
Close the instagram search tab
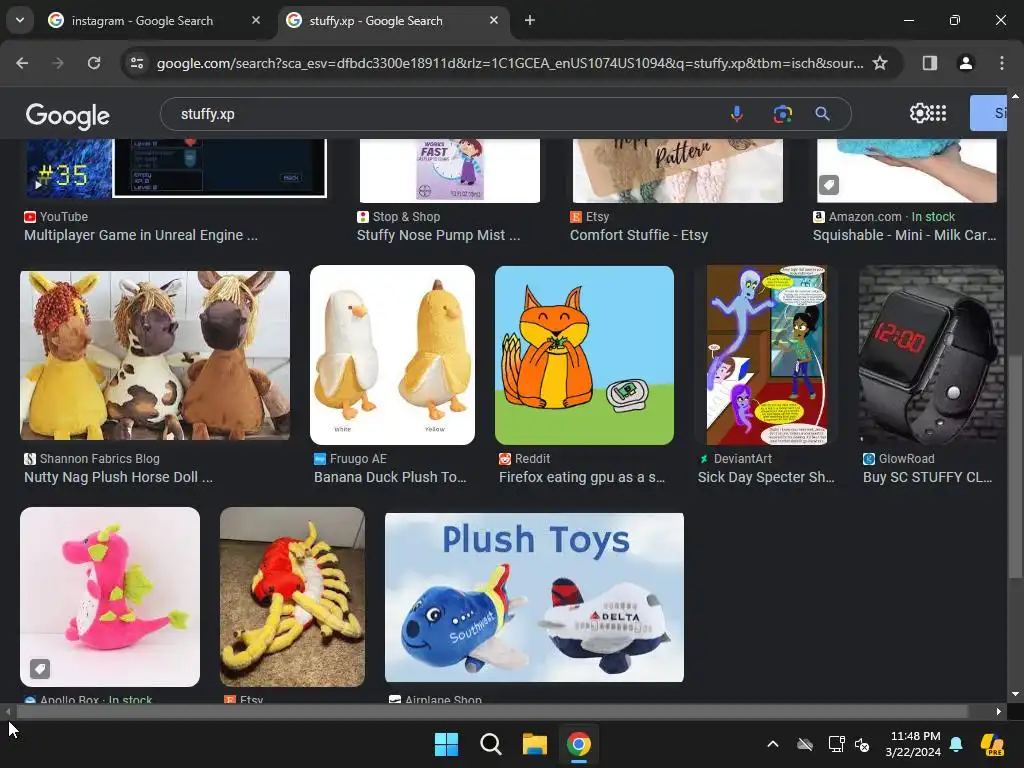(255, 20)
